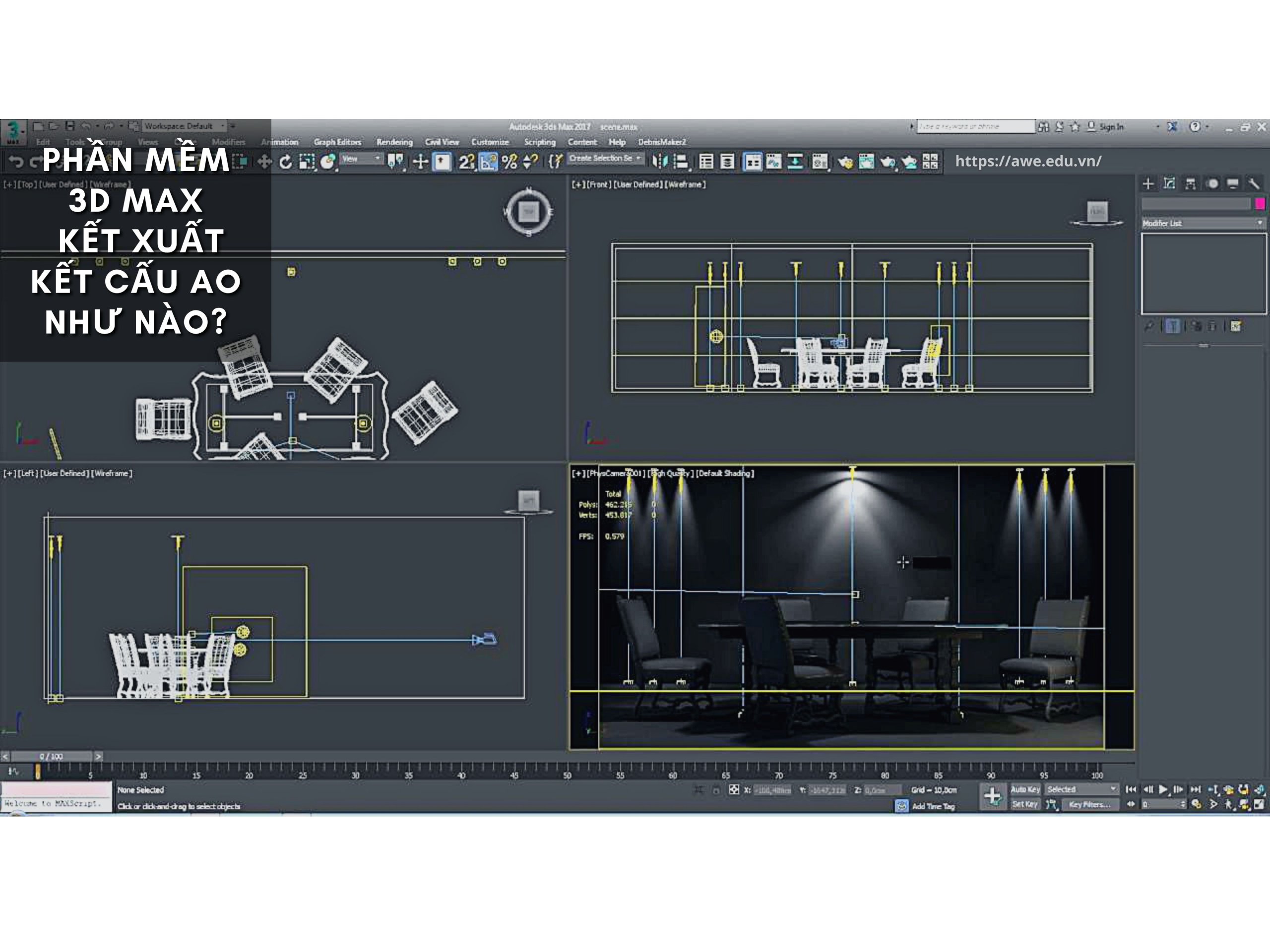Image resolution: width=1270 pixels, height=952 pixels.
Task: Open the Create tab in command panel
Action: (x=1147, y=183)
